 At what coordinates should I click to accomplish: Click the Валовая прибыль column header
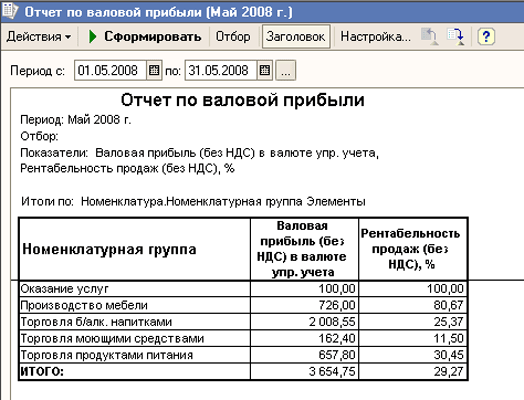[x=304, y=249]
